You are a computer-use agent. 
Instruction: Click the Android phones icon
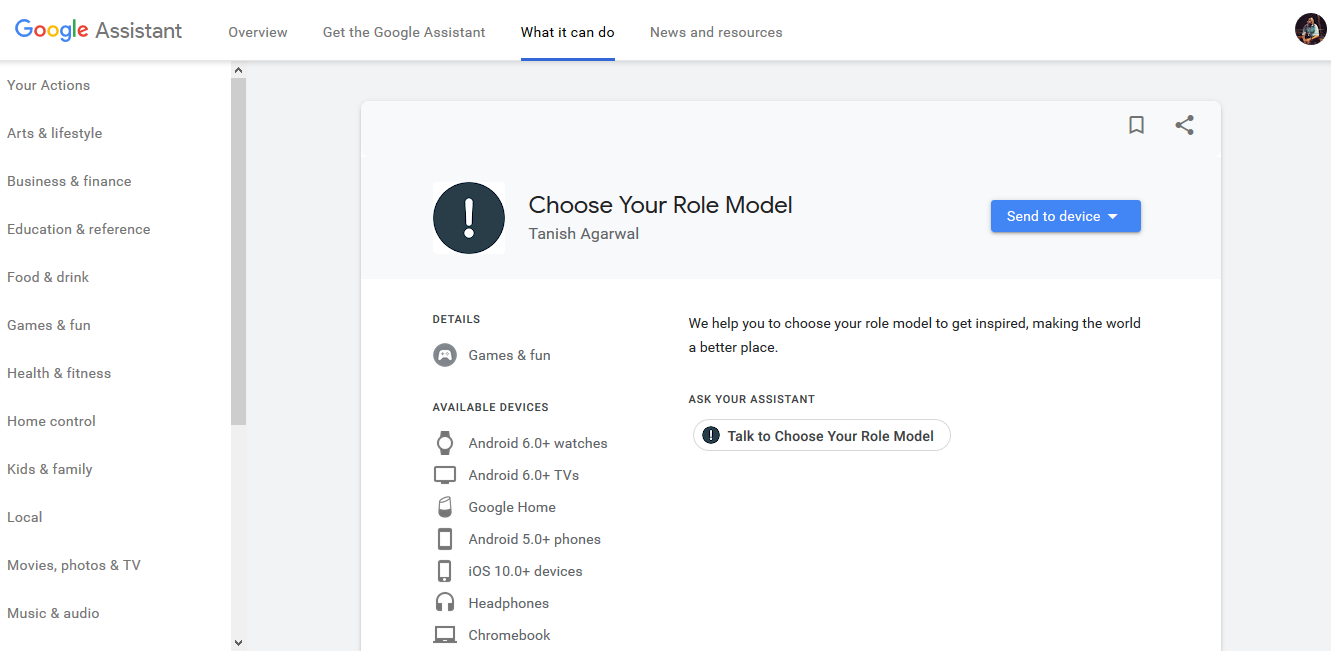(445, 539)
